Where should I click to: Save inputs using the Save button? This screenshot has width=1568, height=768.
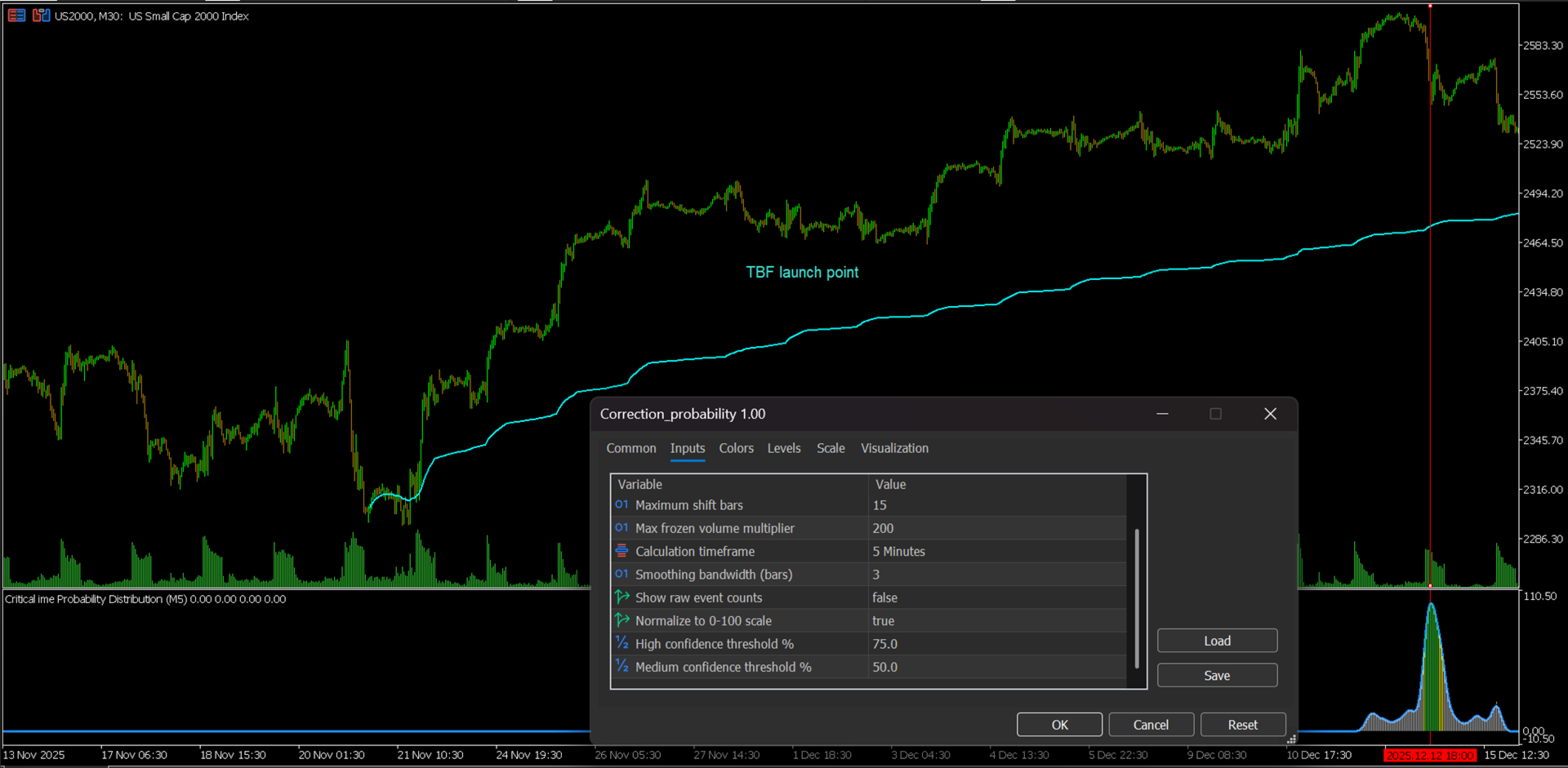pyautogui.click(x=1217, y=676)
